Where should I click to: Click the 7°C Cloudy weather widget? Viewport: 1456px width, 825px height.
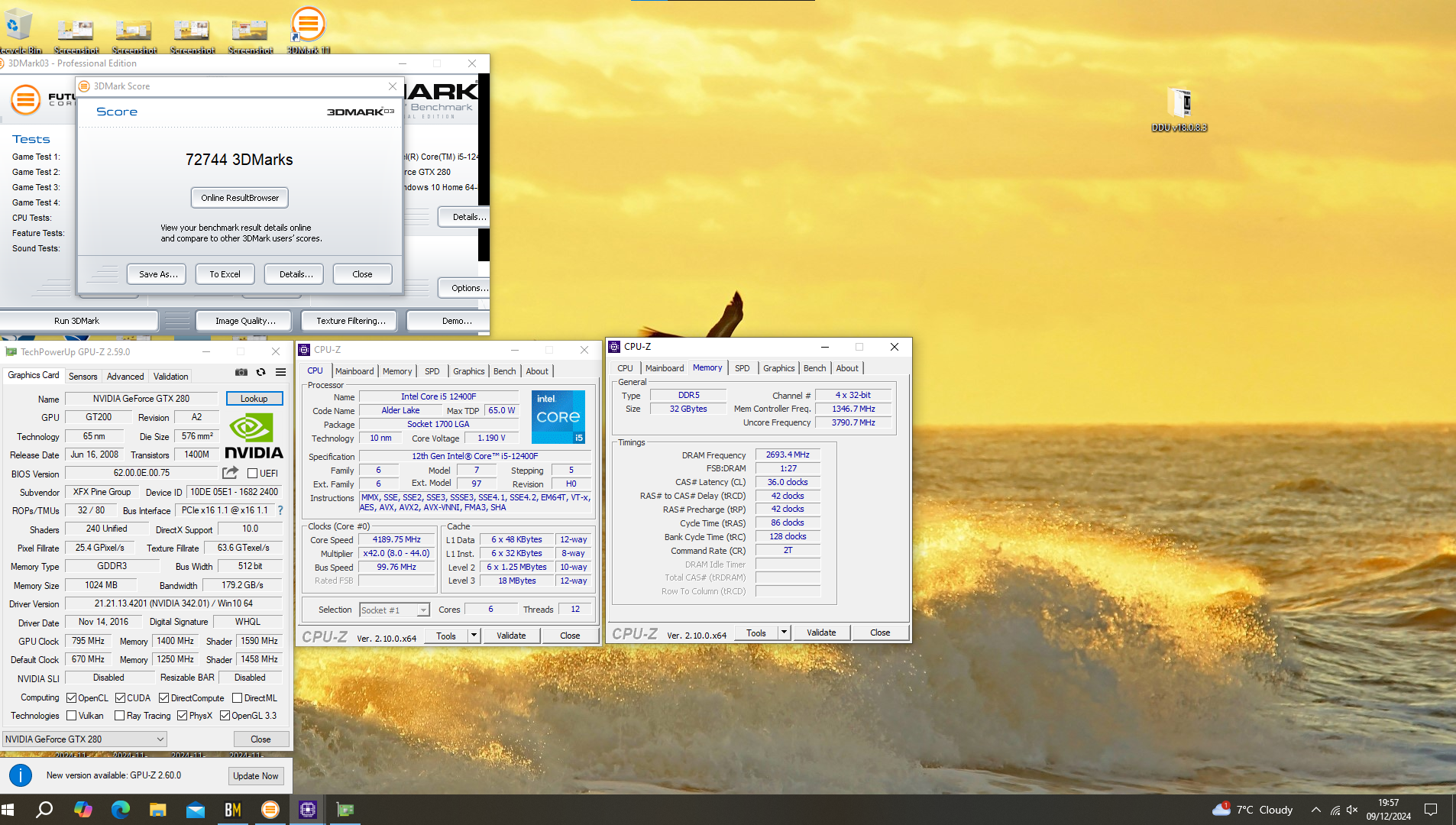pyautogui.click(x=1253, y=810)
